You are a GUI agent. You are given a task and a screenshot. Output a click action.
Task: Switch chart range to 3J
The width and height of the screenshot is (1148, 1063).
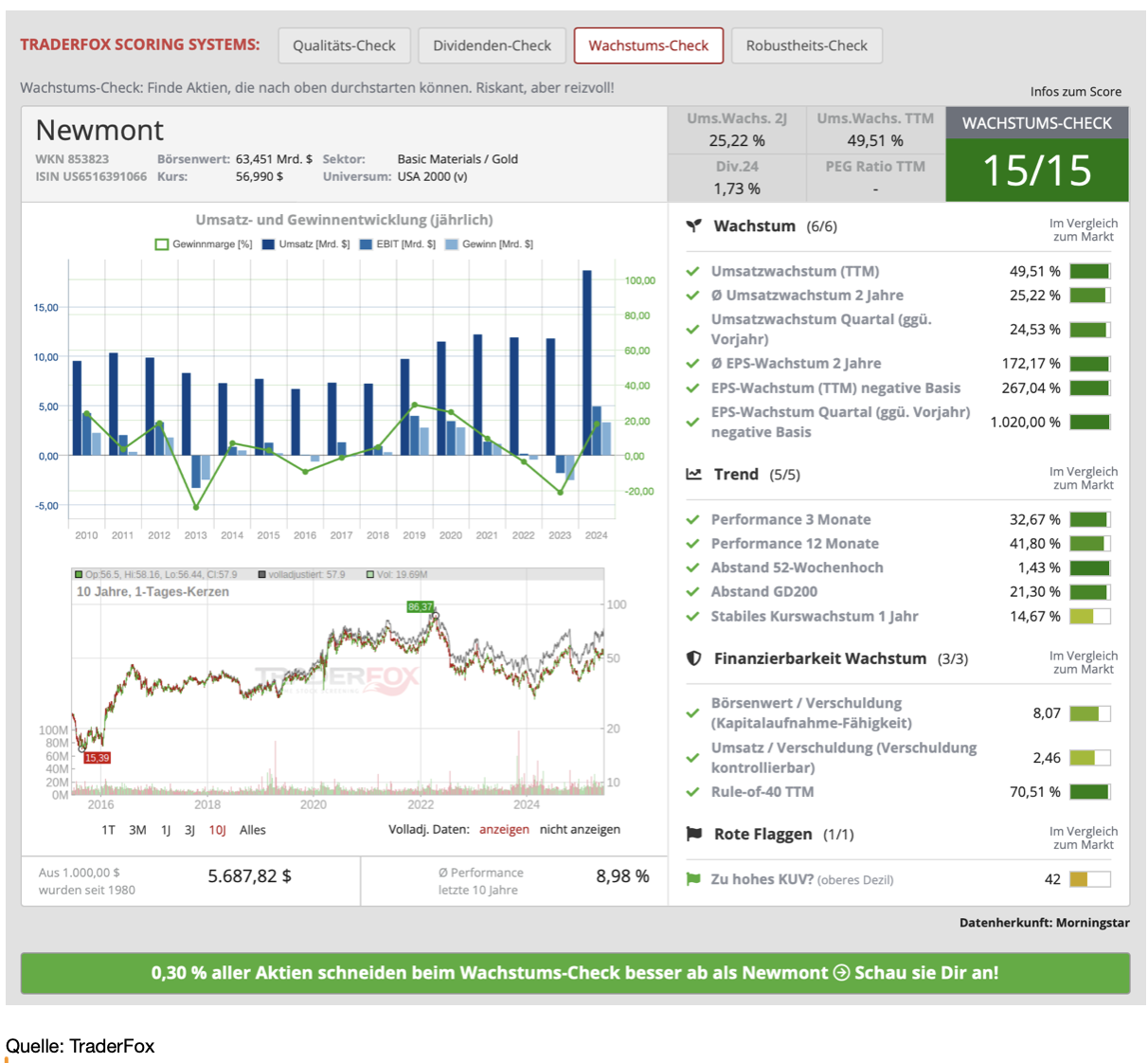click(189, 830)
